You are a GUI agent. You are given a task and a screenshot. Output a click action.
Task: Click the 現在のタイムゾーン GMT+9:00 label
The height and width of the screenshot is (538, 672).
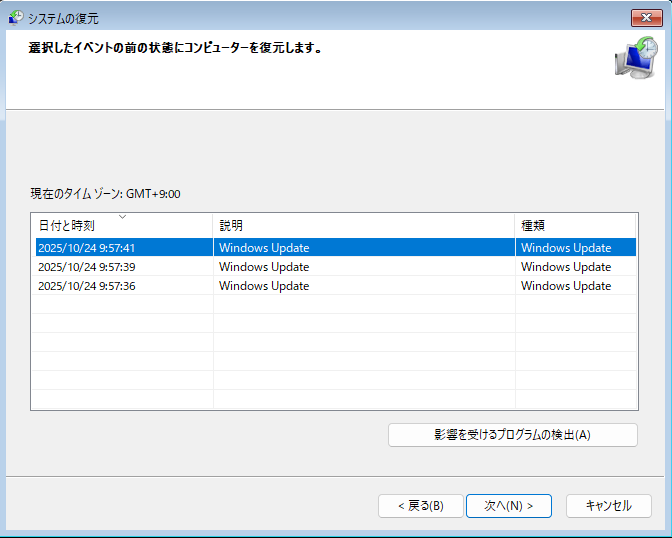105,194
